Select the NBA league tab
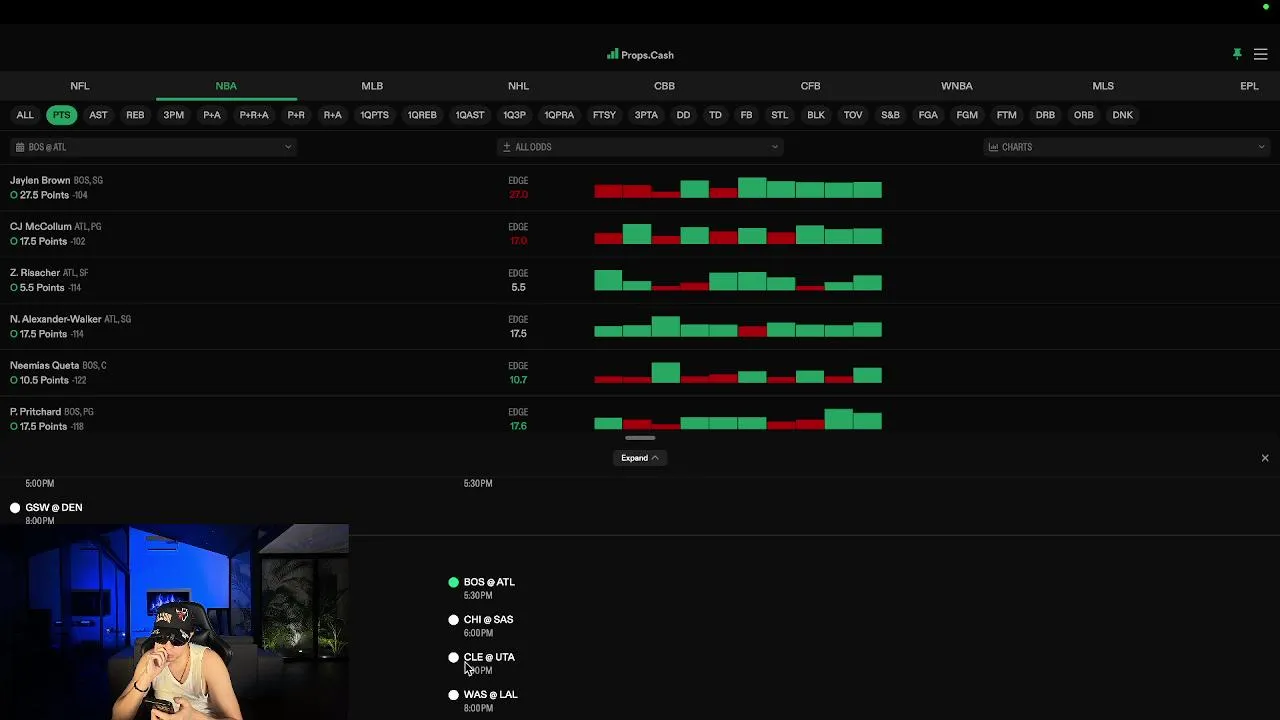The width and height of the screenshot is (1280, 720). 226,86
